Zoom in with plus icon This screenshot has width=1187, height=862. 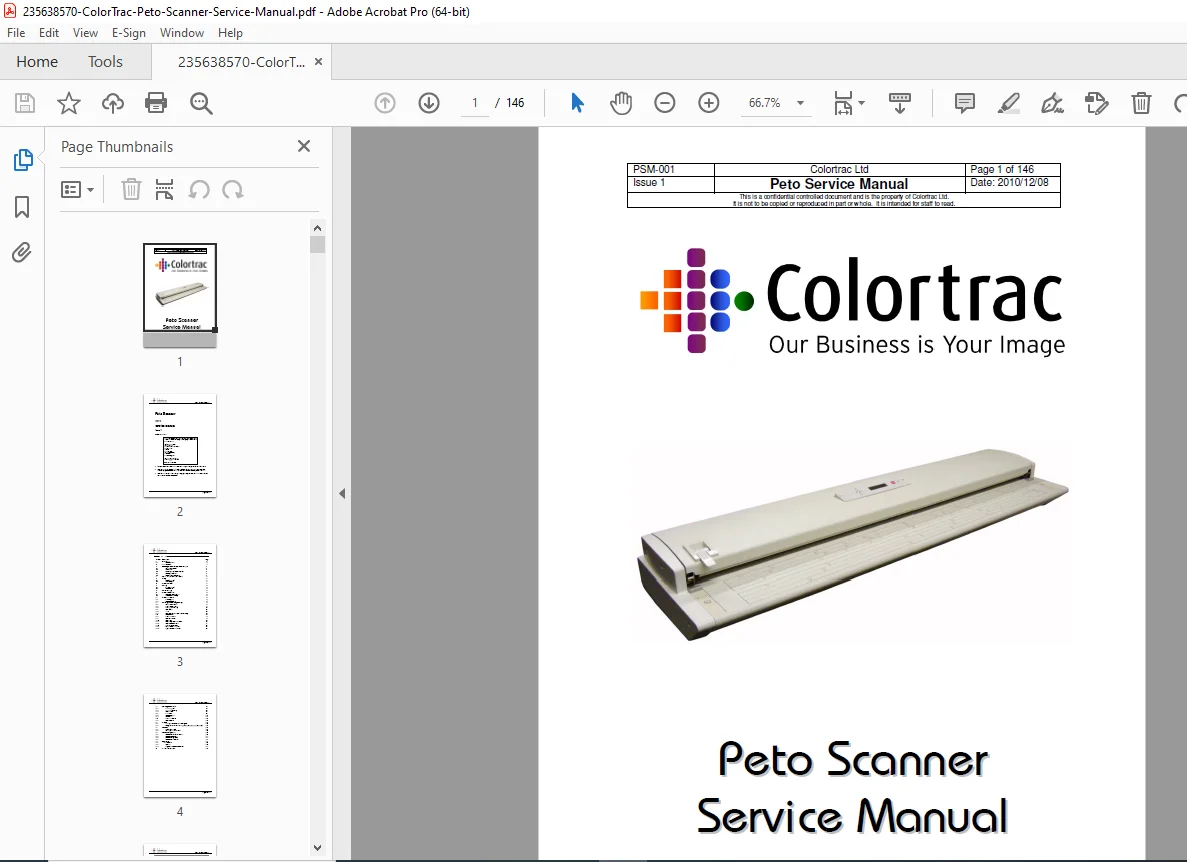click(709, 103)
